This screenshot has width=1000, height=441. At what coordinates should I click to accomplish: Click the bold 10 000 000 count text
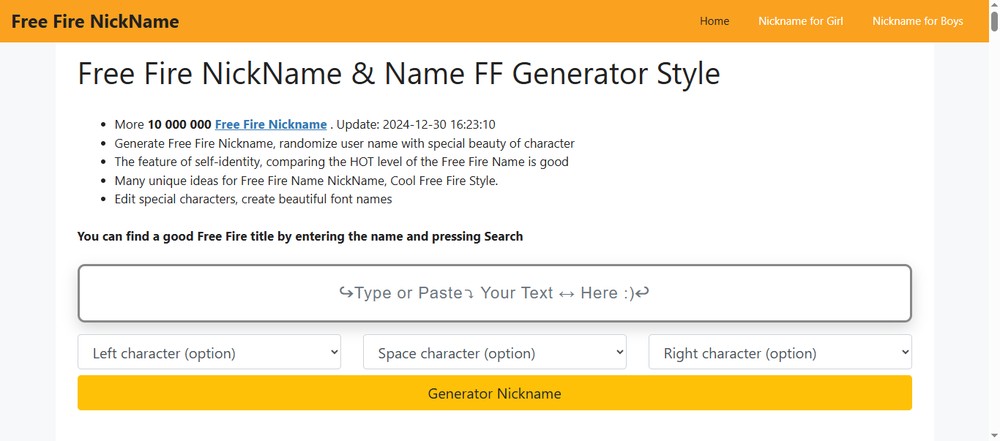(x=179, y=125)
